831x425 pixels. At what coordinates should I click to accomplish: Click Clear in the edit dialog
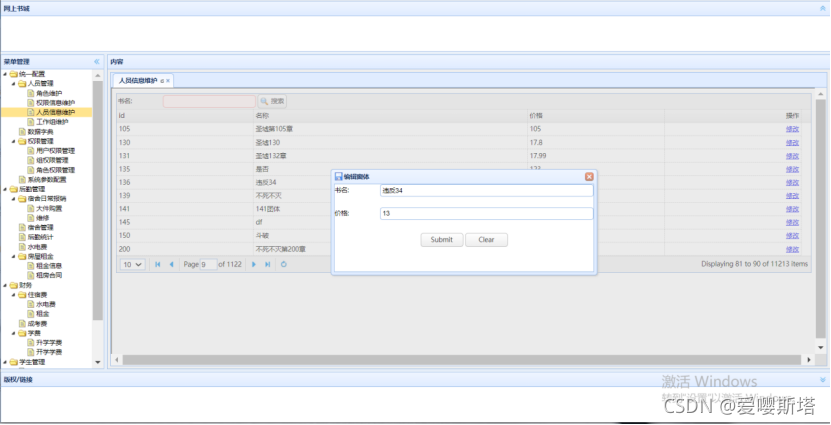487,240
